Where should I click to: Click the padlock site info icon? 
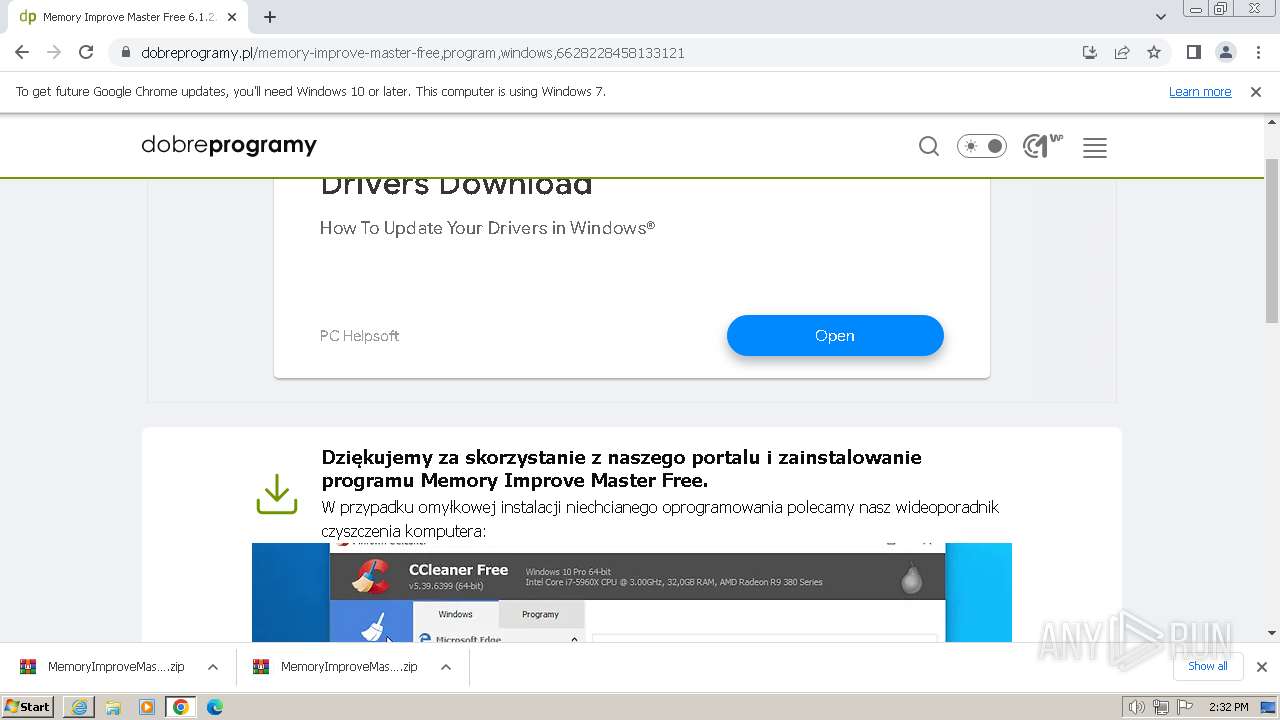(x=125, y=53)
